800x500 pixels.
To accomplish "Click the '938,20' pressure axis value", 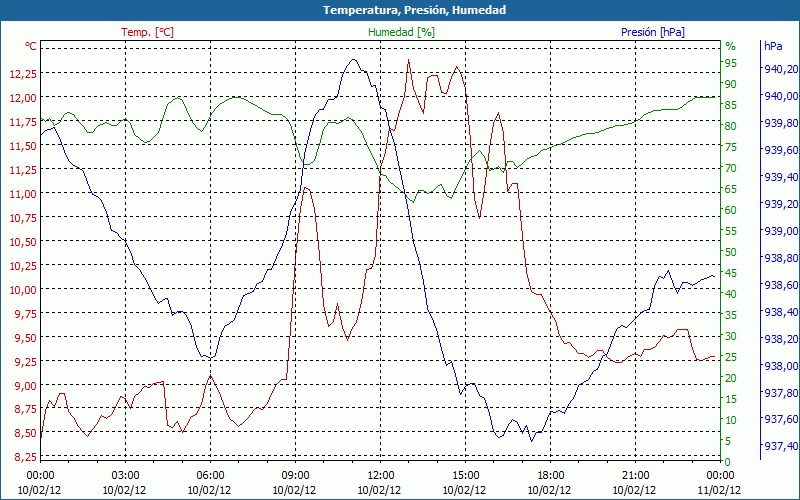I will (x=779, y=339).
